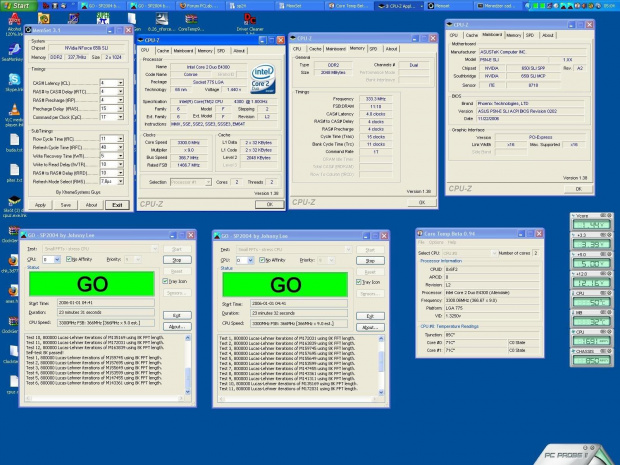
Task: Click the MB temperature gauge in PC Probe
Action: 592,318
